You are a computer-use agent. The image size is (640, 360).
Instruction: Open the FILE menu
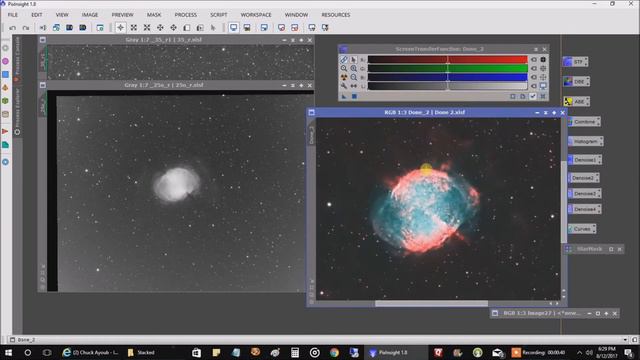pos(13,15)
